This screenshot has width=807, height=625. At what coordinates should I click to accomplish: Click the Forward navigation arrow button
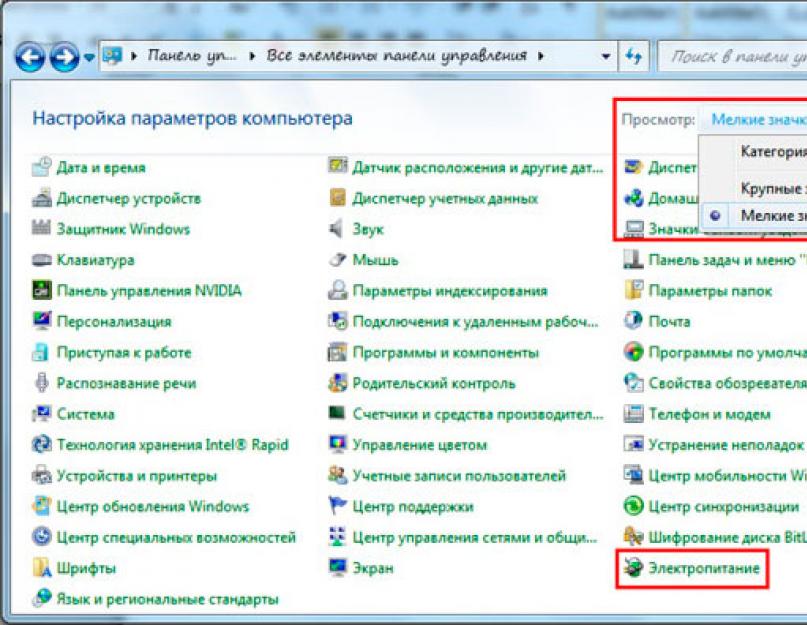[x=64, y=56]
